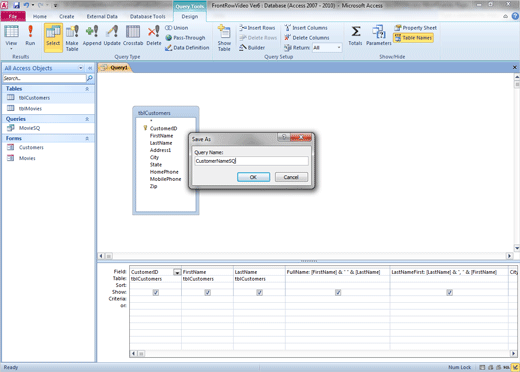Choose the Delete query type

pos(154,35)
